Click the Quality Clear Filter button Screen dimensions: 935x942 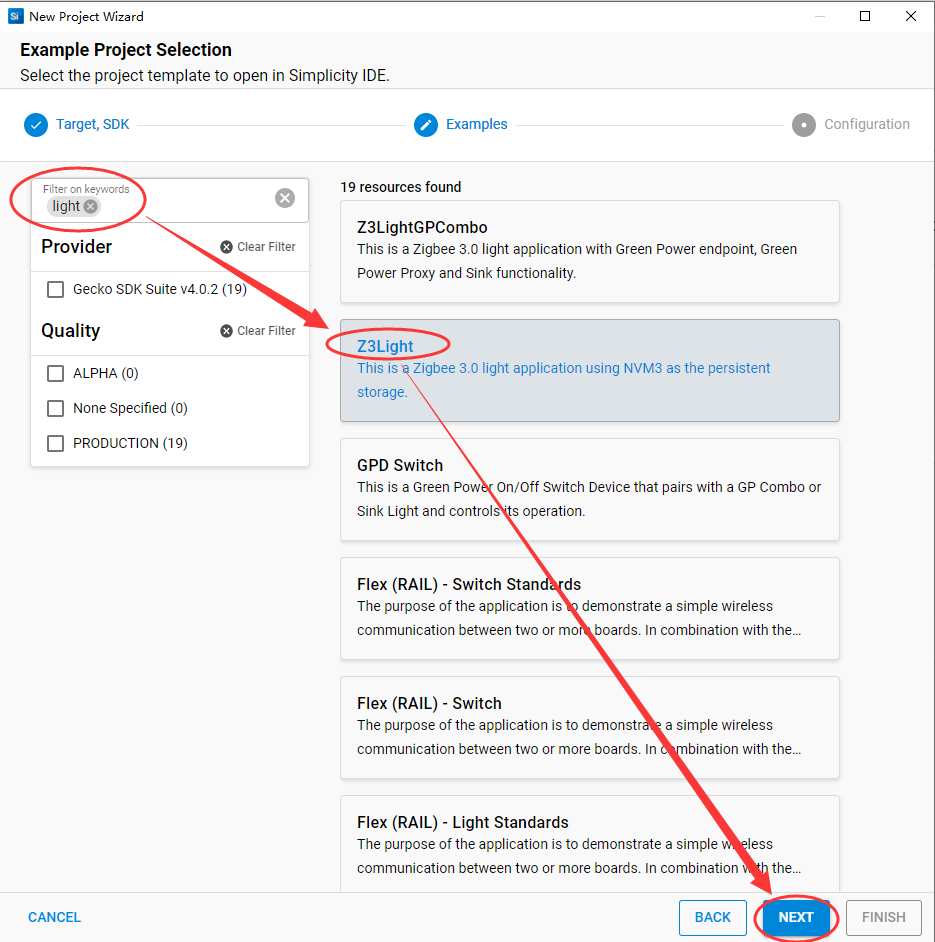pyautogui.click(x=258, y=331)
